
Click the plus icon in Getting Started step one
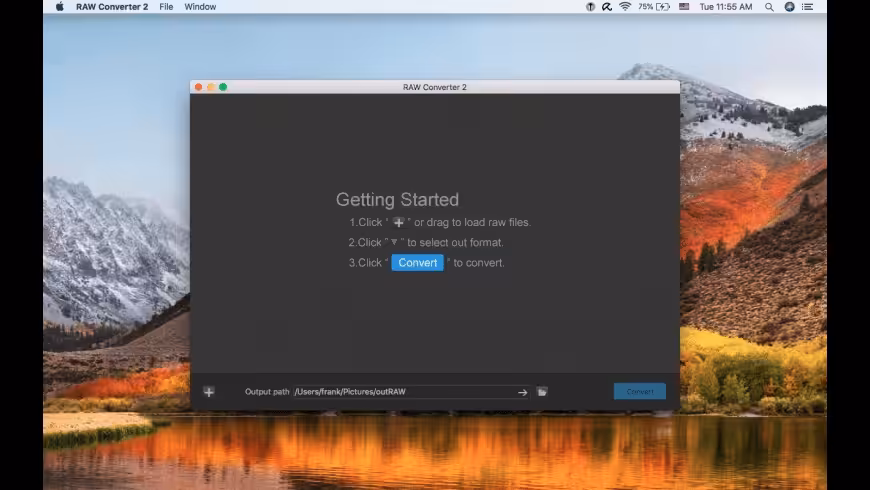pos(398,223)
